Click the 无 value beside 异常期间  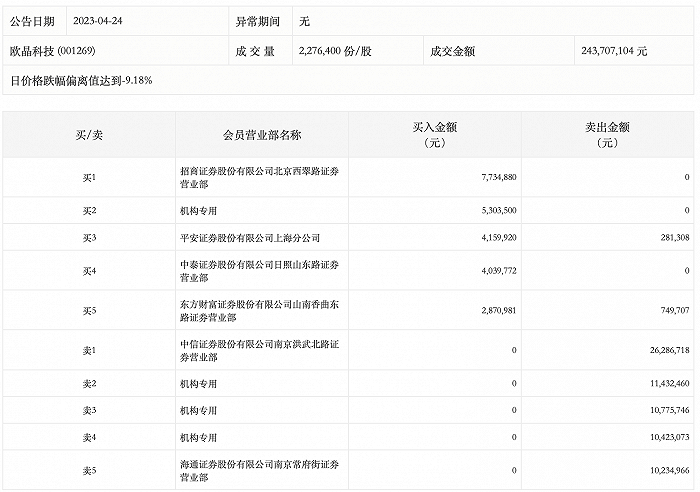[304, 21]
